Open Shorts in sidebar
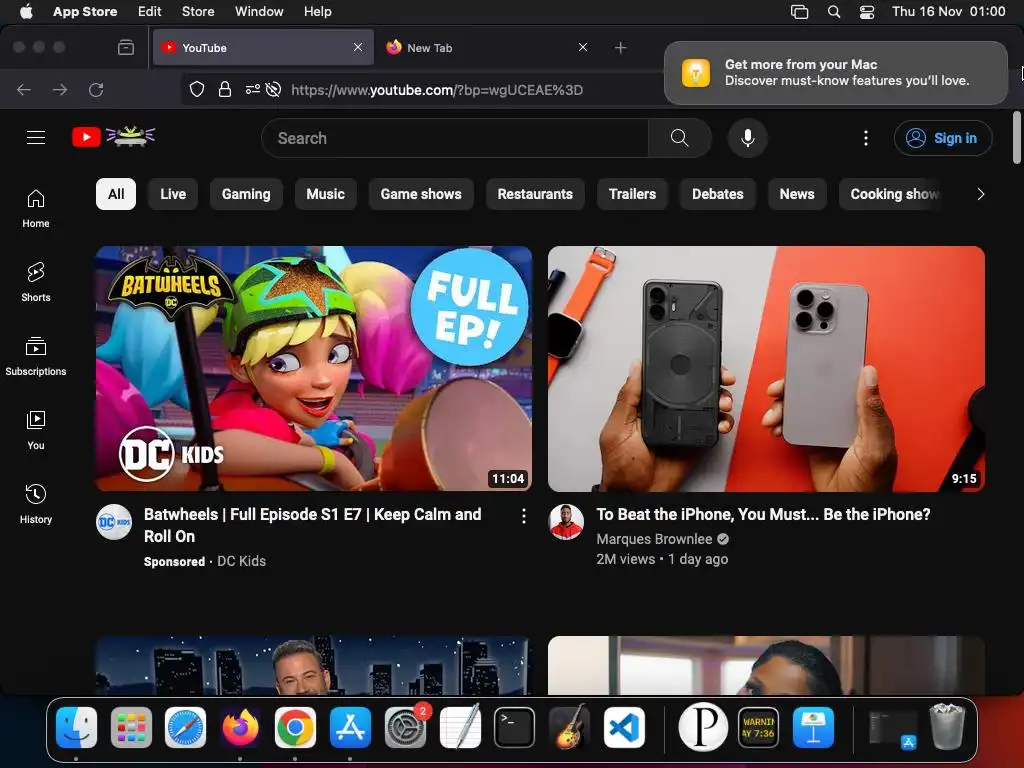Screen dimensions: 1024x768 coord(36,282)
